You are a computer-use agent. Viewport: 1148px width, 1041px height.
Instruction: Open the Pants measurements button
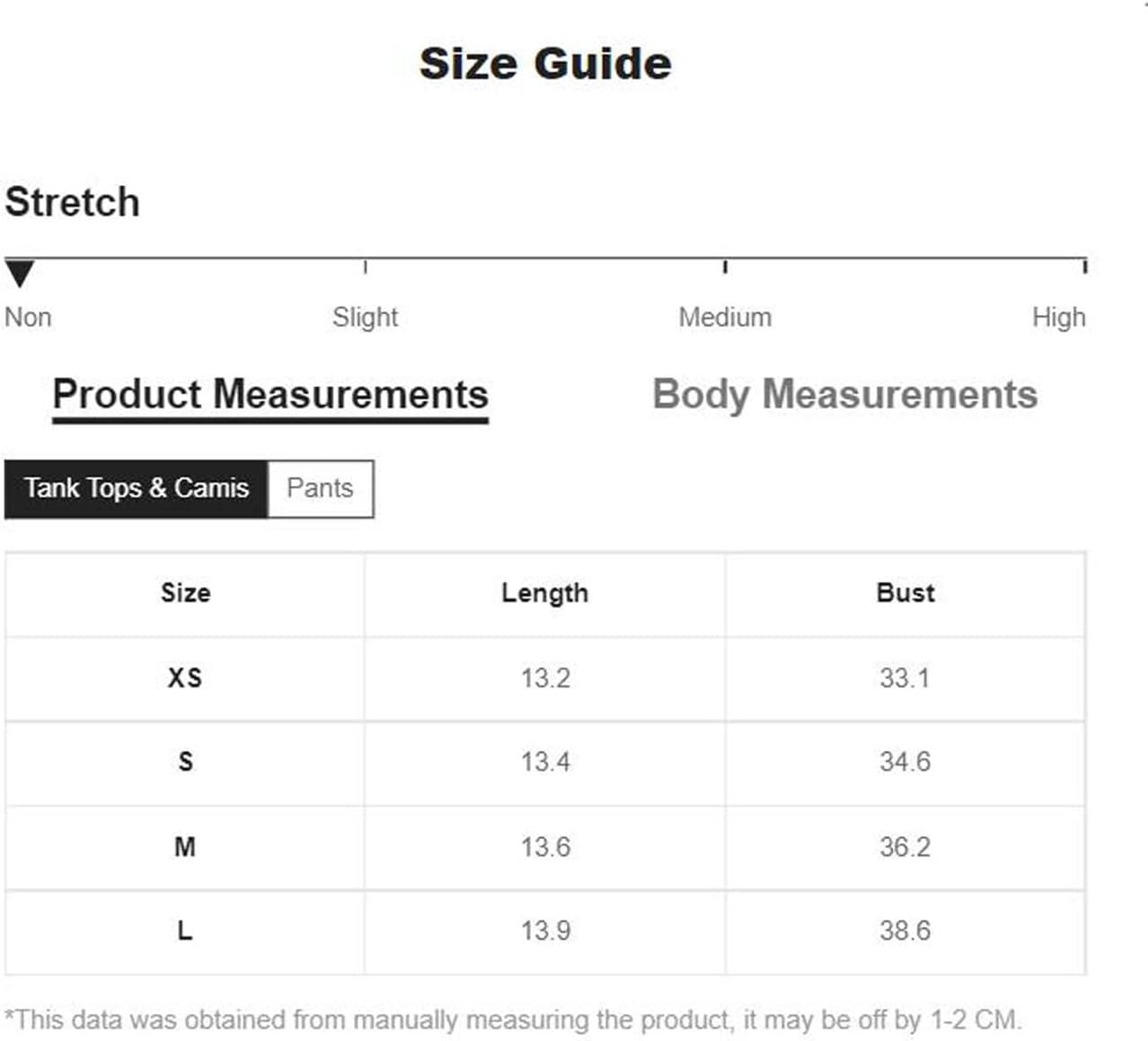pyautogui.click(x=321, y=489)
